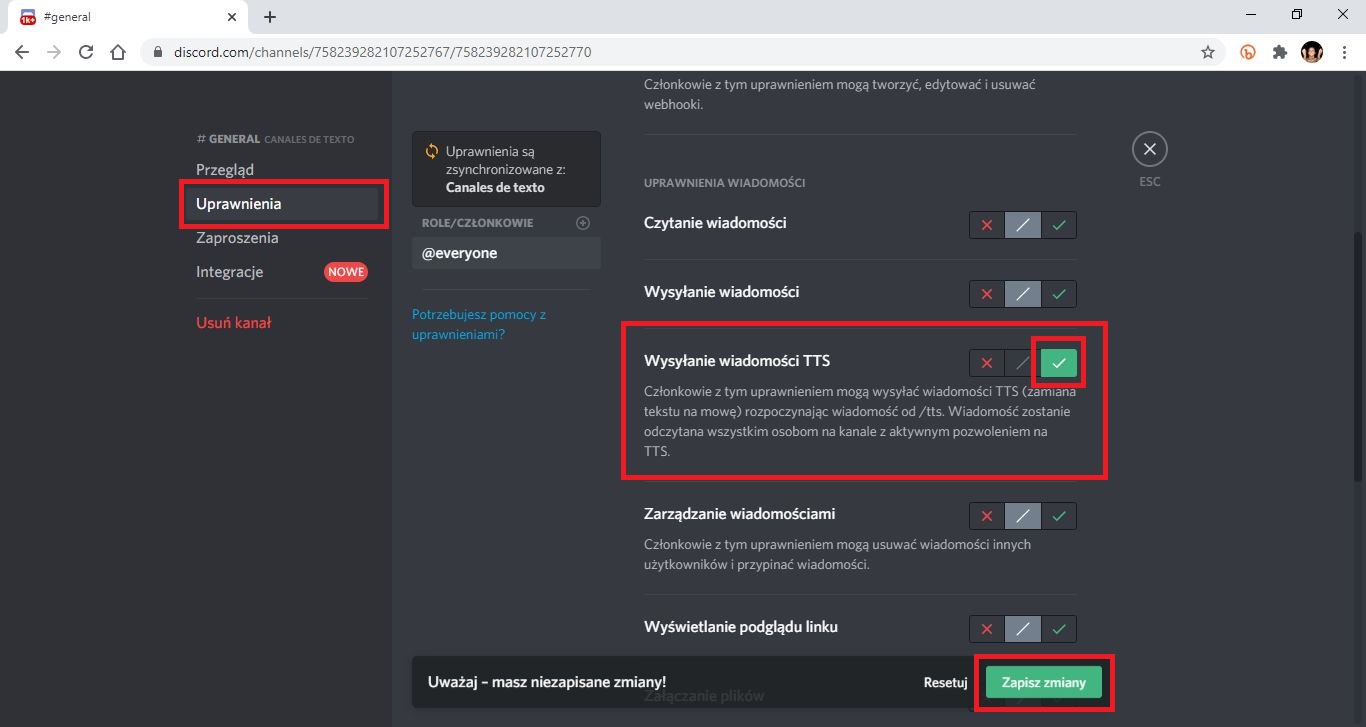This screenshot has height=727, width=1366.
Task: Open the browser extensions puzzle icon
Action: (x=1280, y=52)
